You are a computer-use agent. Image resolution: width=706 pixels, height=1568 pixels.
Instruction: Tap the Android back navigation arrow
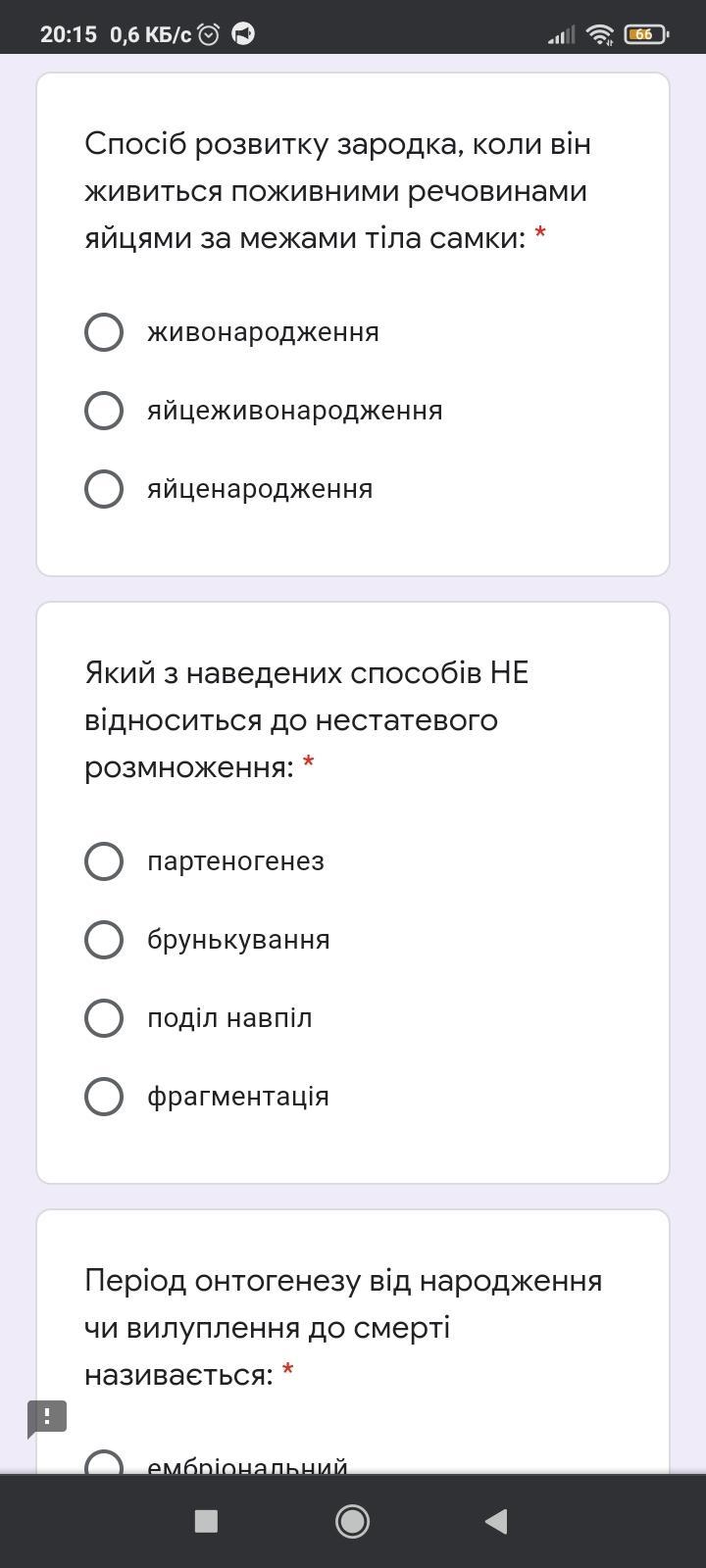tap(496, 1521)
